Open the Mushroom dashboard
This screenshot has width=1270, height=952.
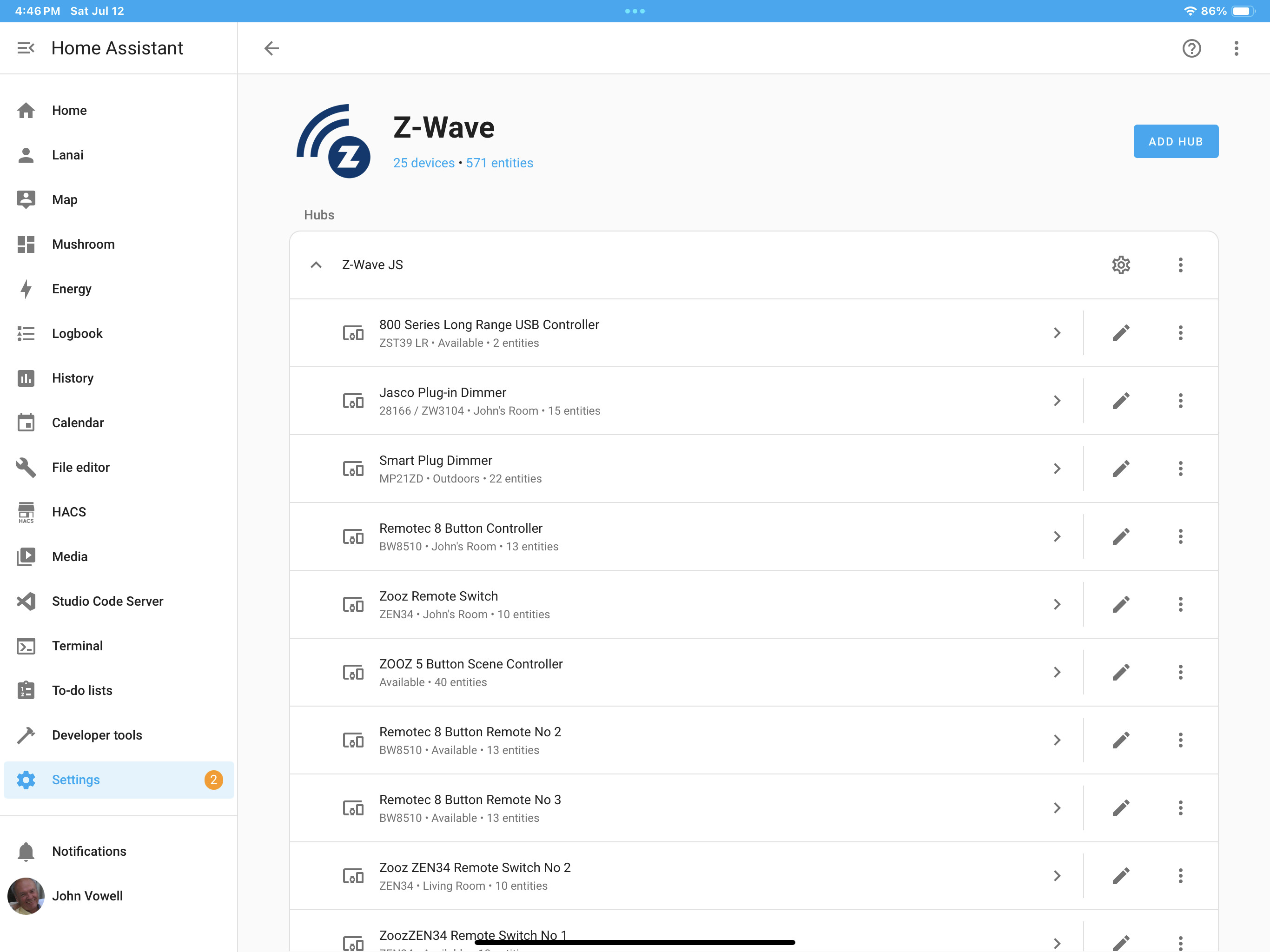click(119, 244)
